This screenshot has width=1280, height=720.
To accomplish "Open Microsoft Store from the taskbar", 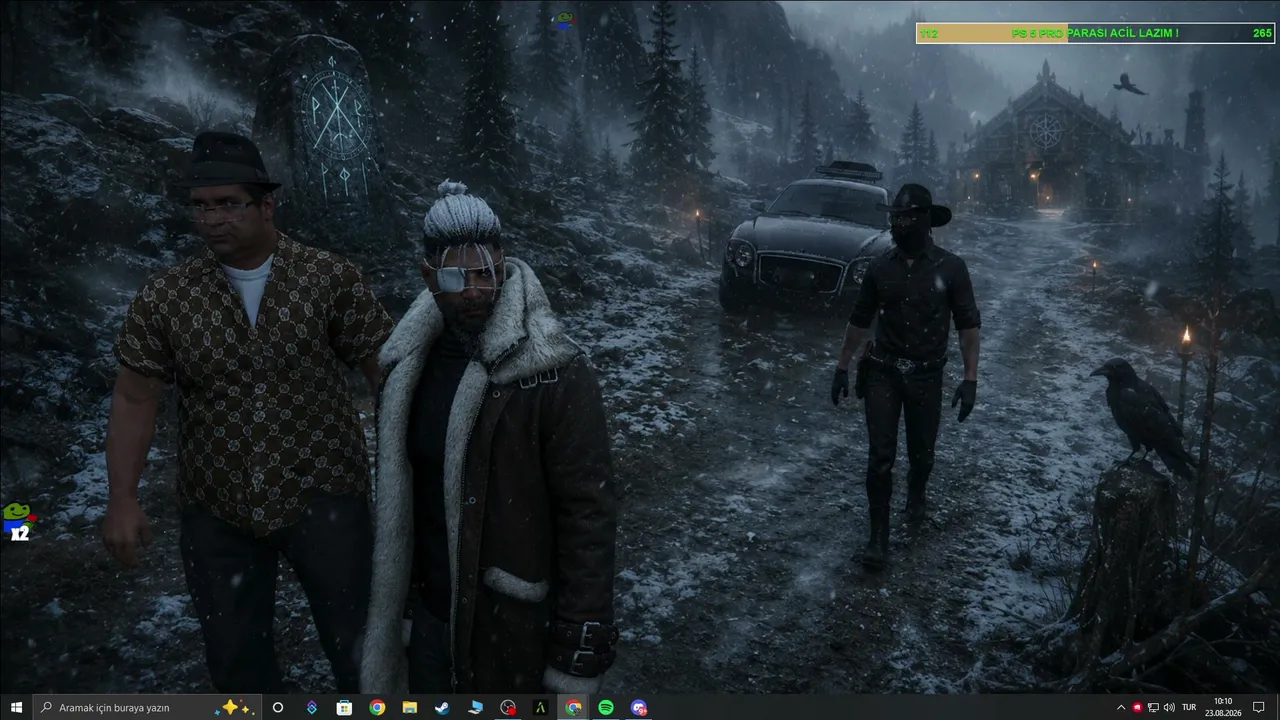I will pos(344,707).
